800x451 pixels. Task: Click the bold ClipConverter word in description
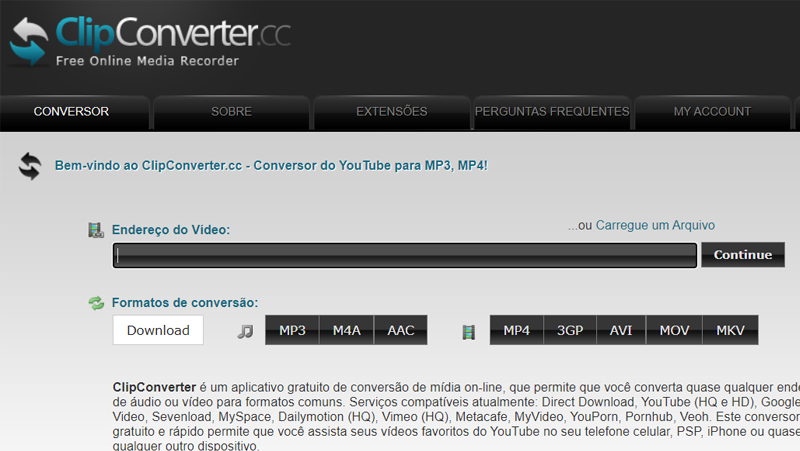pos(154,387)
